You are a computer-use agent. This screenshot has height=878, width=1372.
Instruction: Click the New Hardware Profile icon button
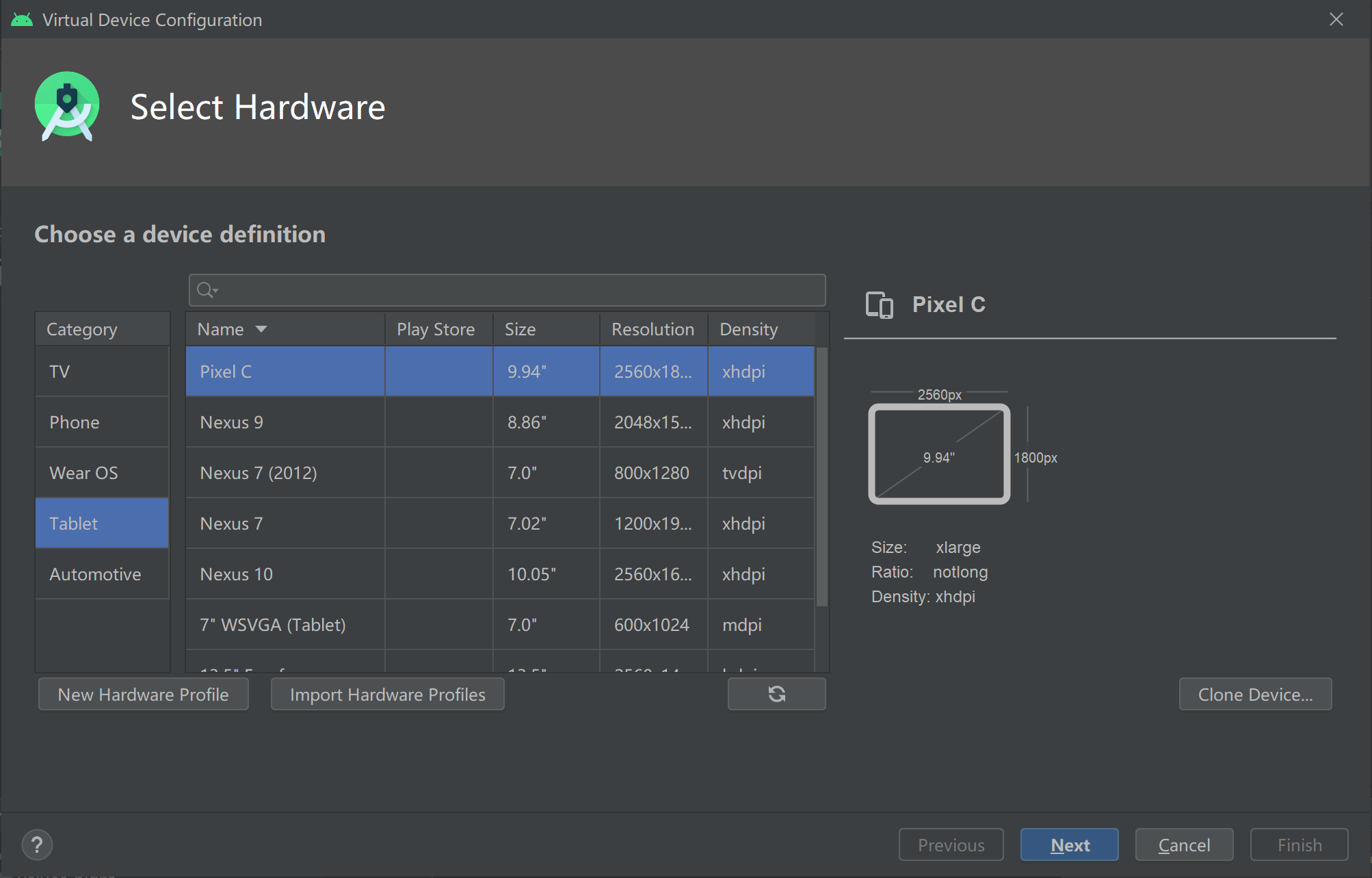[x=142, y=694]
